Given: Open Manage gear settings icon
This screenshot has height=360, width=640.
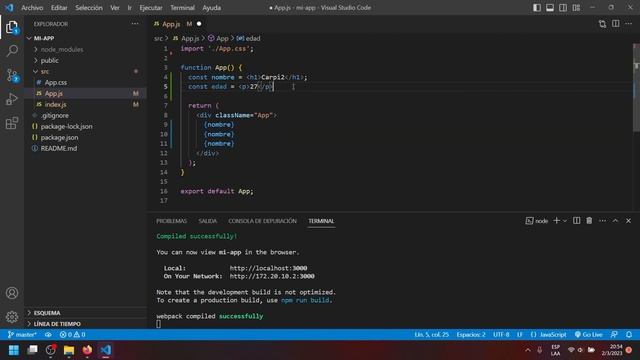Looking at the screenshot, I should [12, 316].
